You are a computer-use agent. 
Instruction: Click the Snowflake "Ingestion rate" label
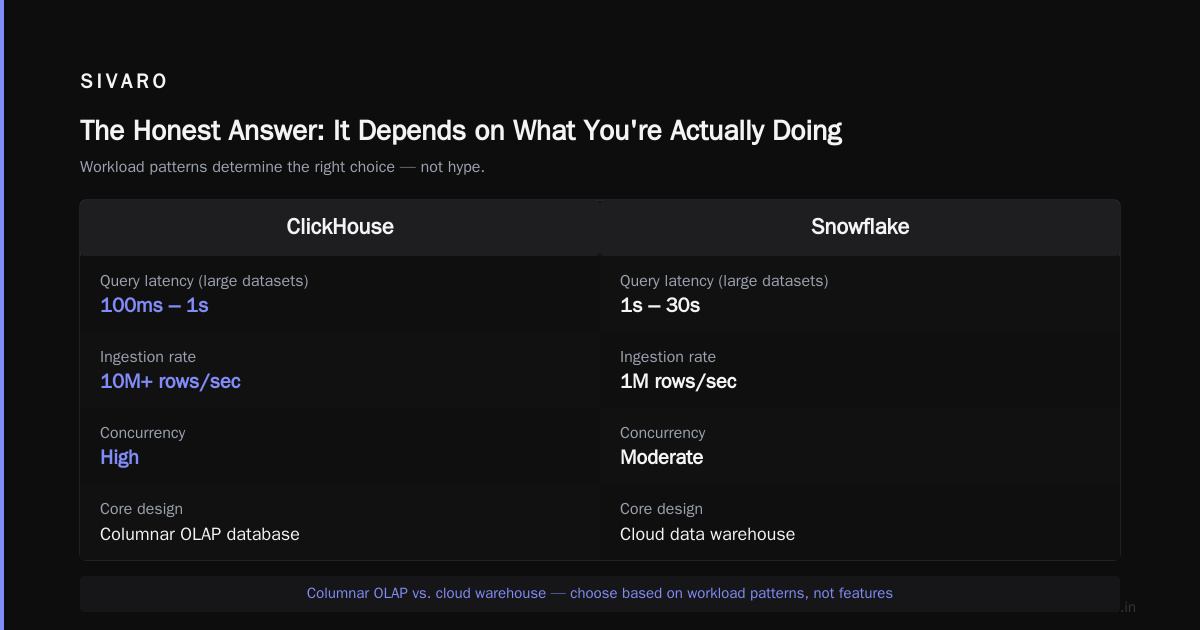(x=668, y=357)
